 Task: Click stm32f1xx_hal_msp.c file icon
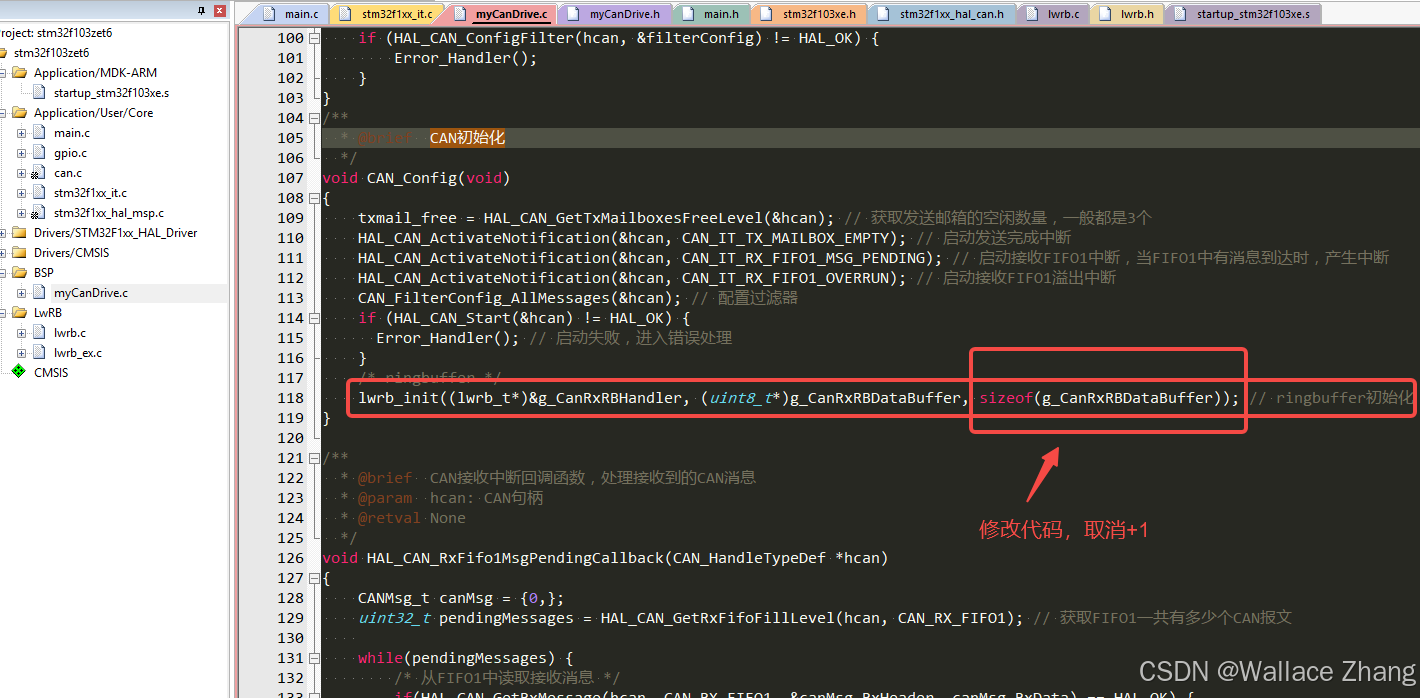click(x=38, y=213)
